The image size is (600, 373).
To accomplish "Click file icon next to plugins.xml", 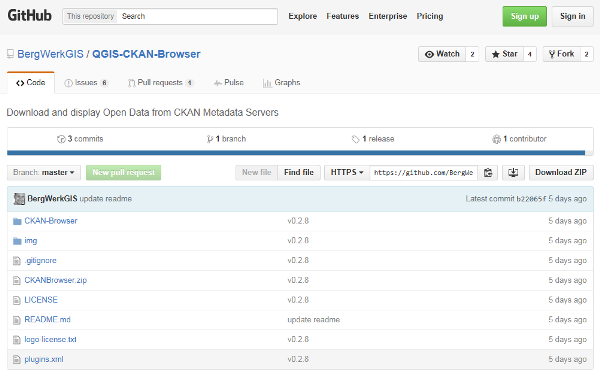I will point(16,360).
